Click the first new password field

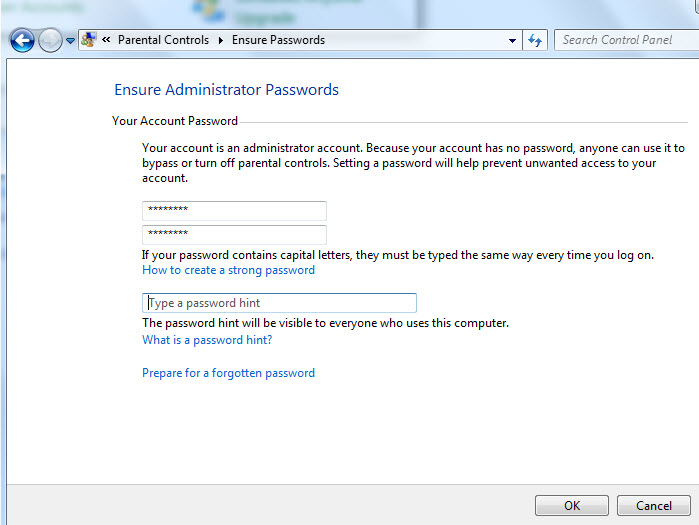coord(234,210)
